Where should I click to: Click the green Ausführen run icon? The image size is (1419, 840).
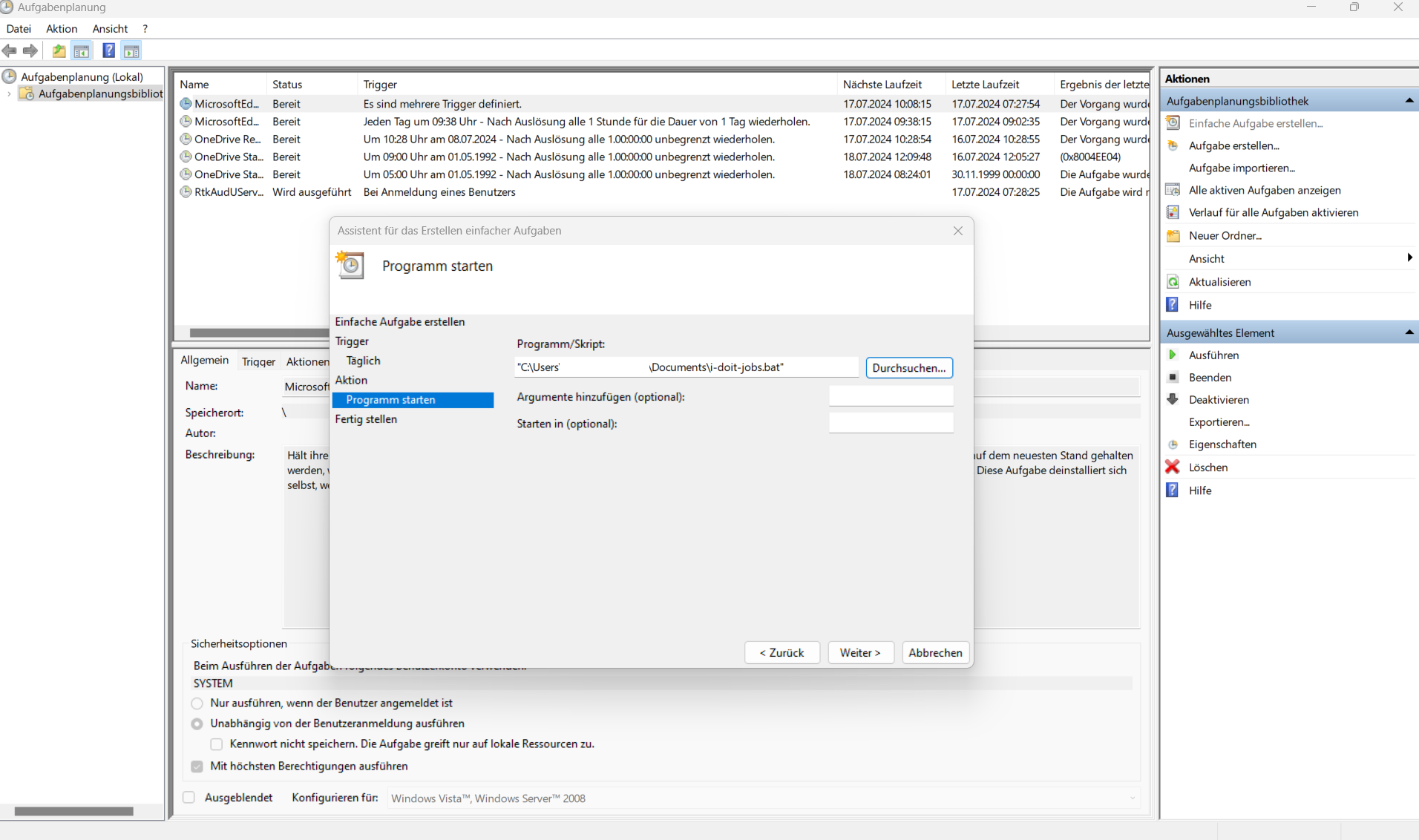(x=1173, y=355)
